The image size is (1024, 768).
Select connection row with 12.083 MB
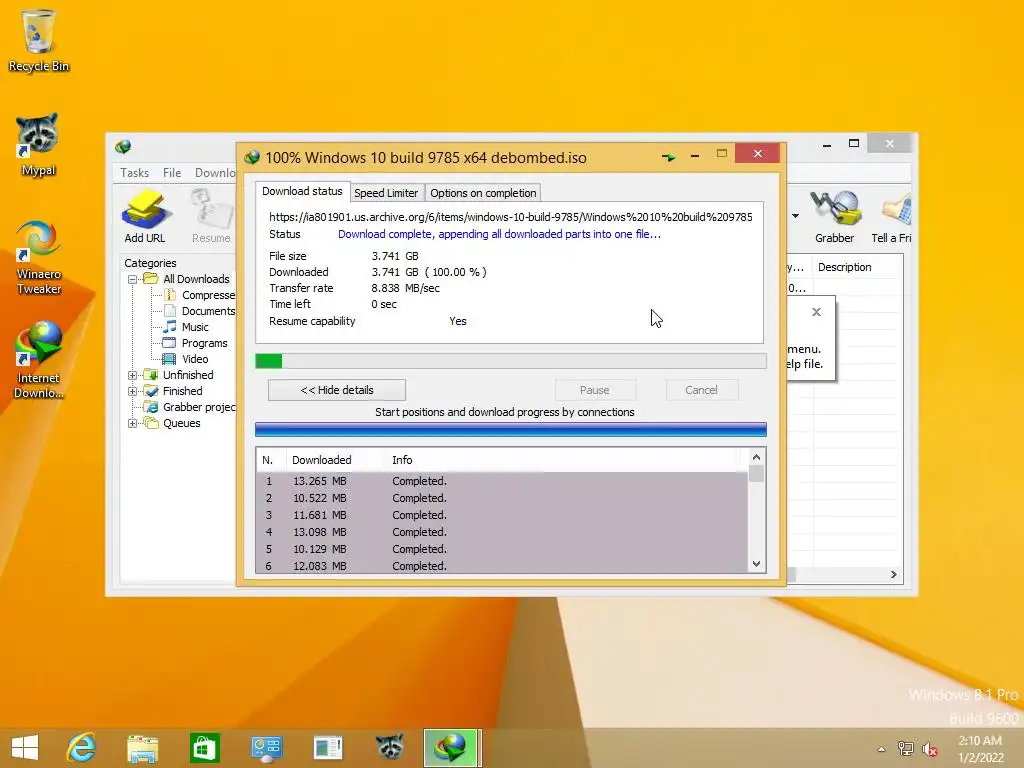[x=502, y=566]
